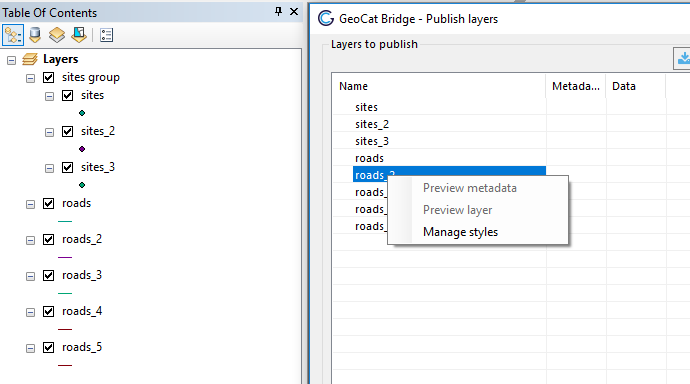The image size is (690, 384).
Task: Sort by the Name column header
Action: click(439, 86)
